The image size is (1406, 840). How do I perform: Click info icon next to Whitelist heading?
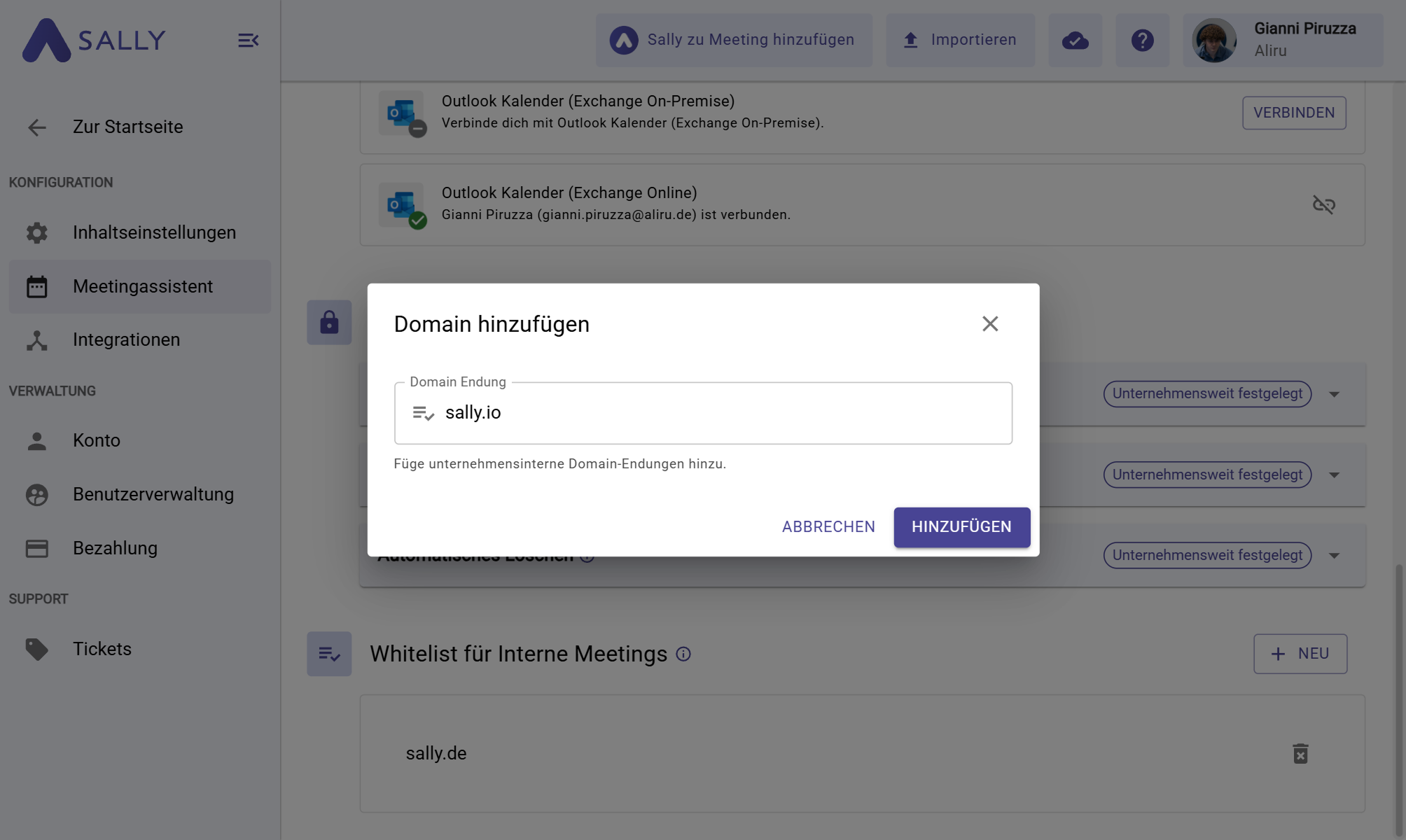(x=683, y=654)
